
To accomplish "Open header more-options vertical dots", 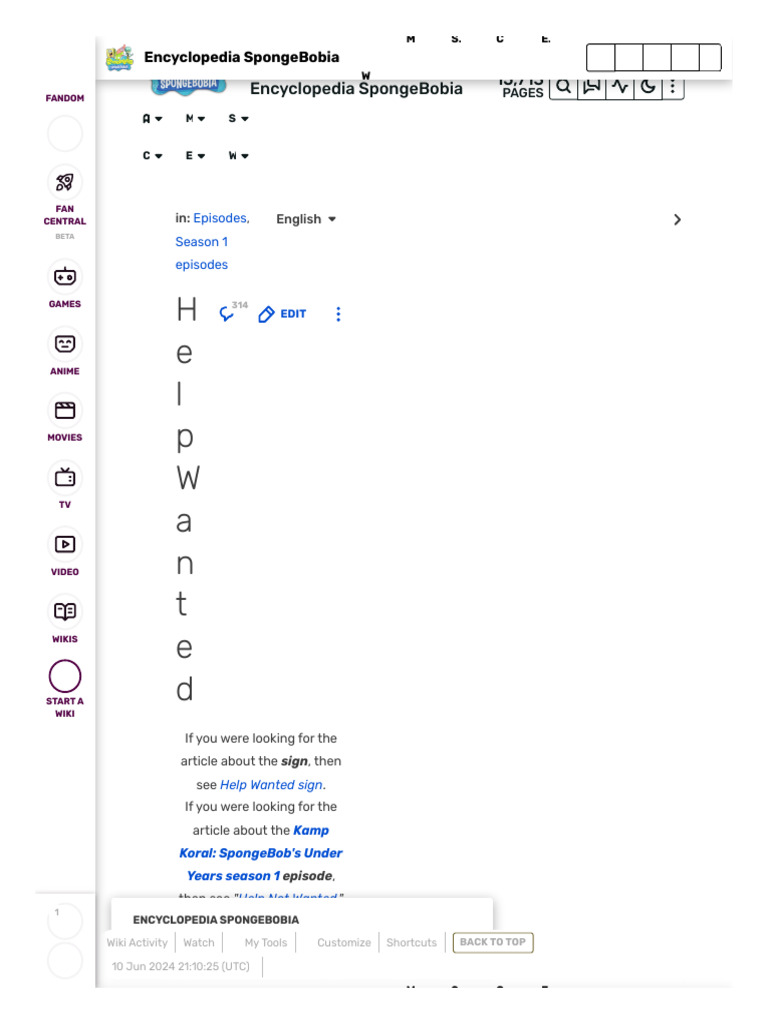I will click(x=673, y=87).
